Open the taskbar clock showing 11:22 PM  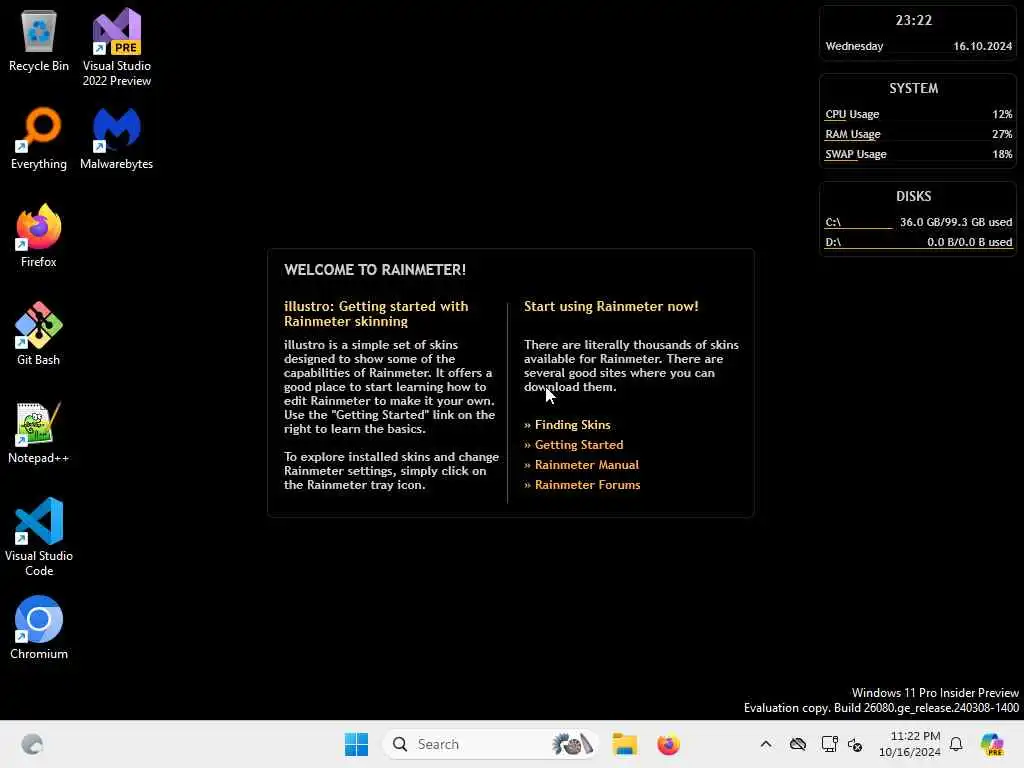click(910, 744)
